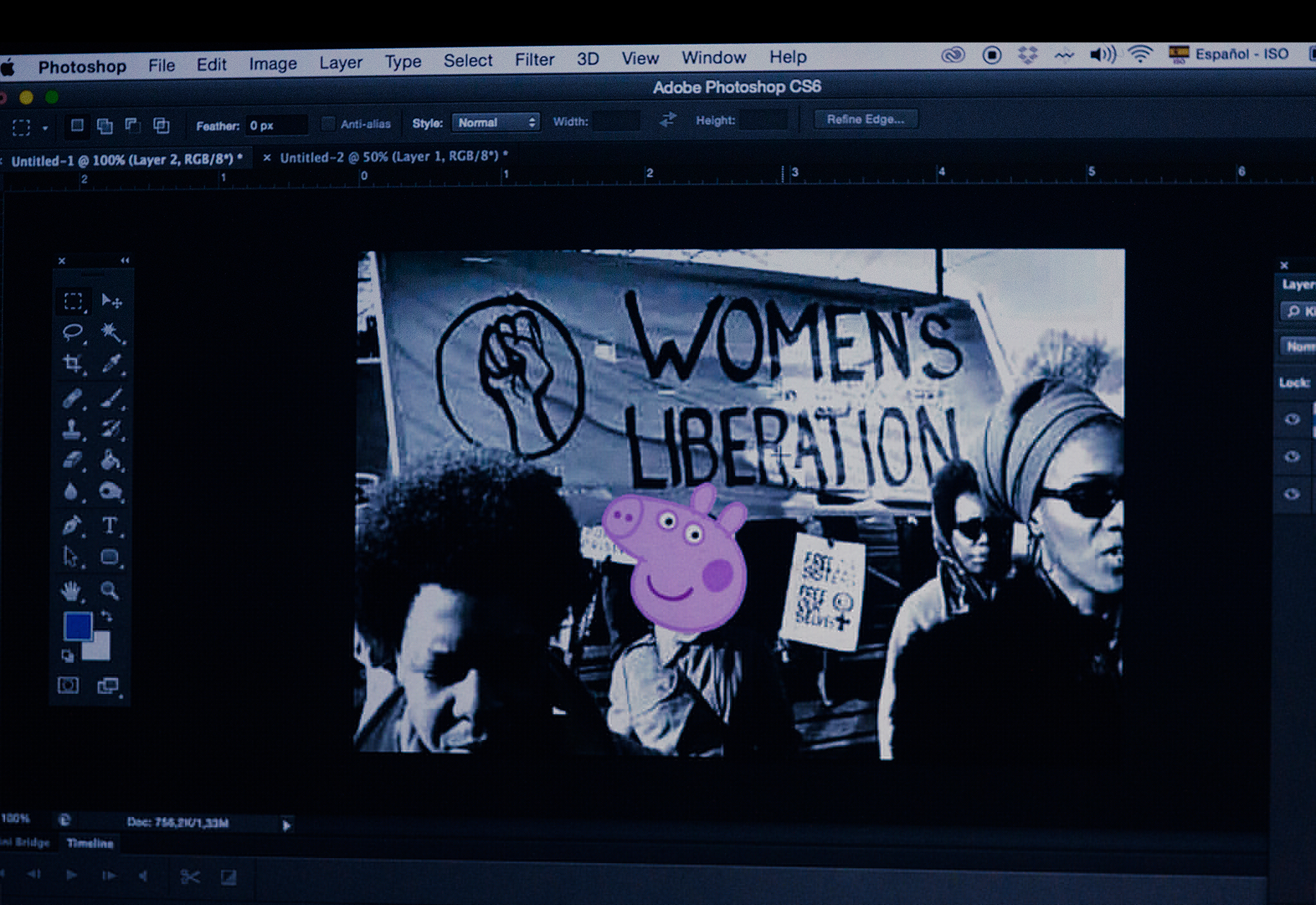Switch to Untitled-2 document tab
The height and width of the screenshot is (905, 1316).
tap(393, 157)
